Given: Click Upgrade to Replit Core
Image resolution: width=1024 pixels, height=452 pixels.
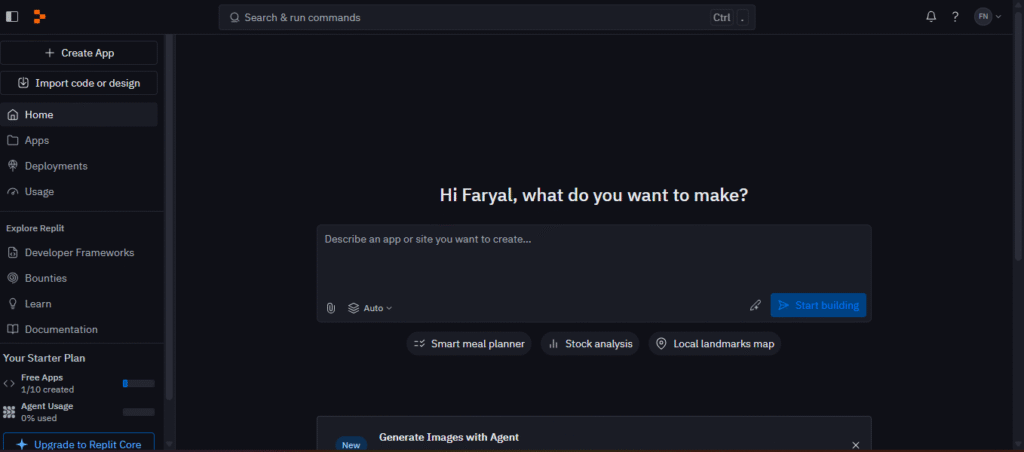Looking at the screenshot, I should (79, 442).
